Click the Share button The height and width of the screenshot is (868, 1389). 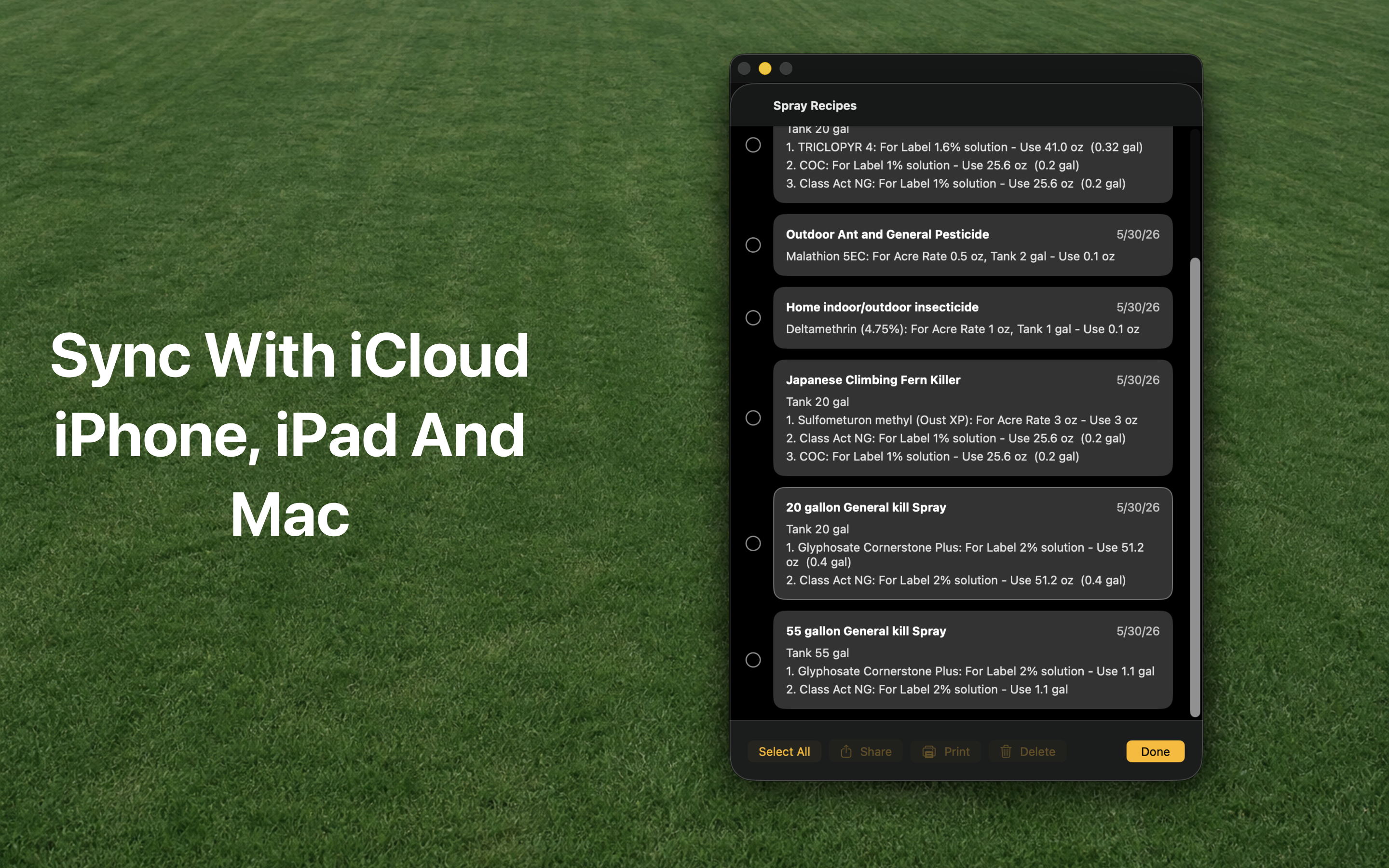coord(866,751)
